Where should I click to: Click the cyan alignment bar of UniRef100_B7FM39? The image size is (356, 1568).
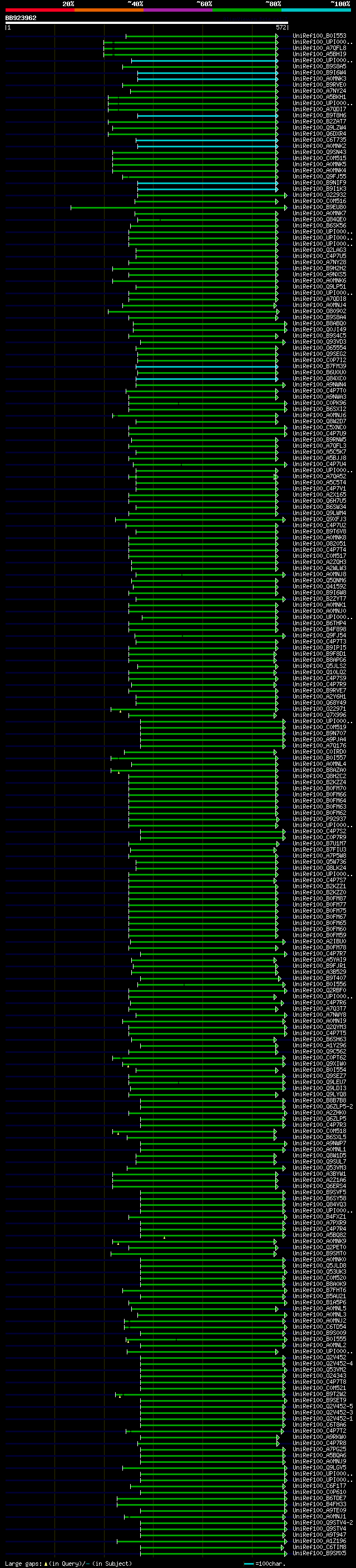pyautogui.click(x=208, y=367)
